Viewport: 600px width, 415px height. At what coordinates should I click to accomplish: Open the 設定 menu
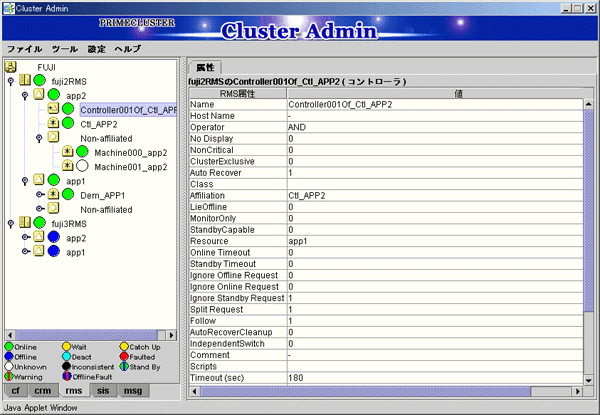(x=96, y=49)
